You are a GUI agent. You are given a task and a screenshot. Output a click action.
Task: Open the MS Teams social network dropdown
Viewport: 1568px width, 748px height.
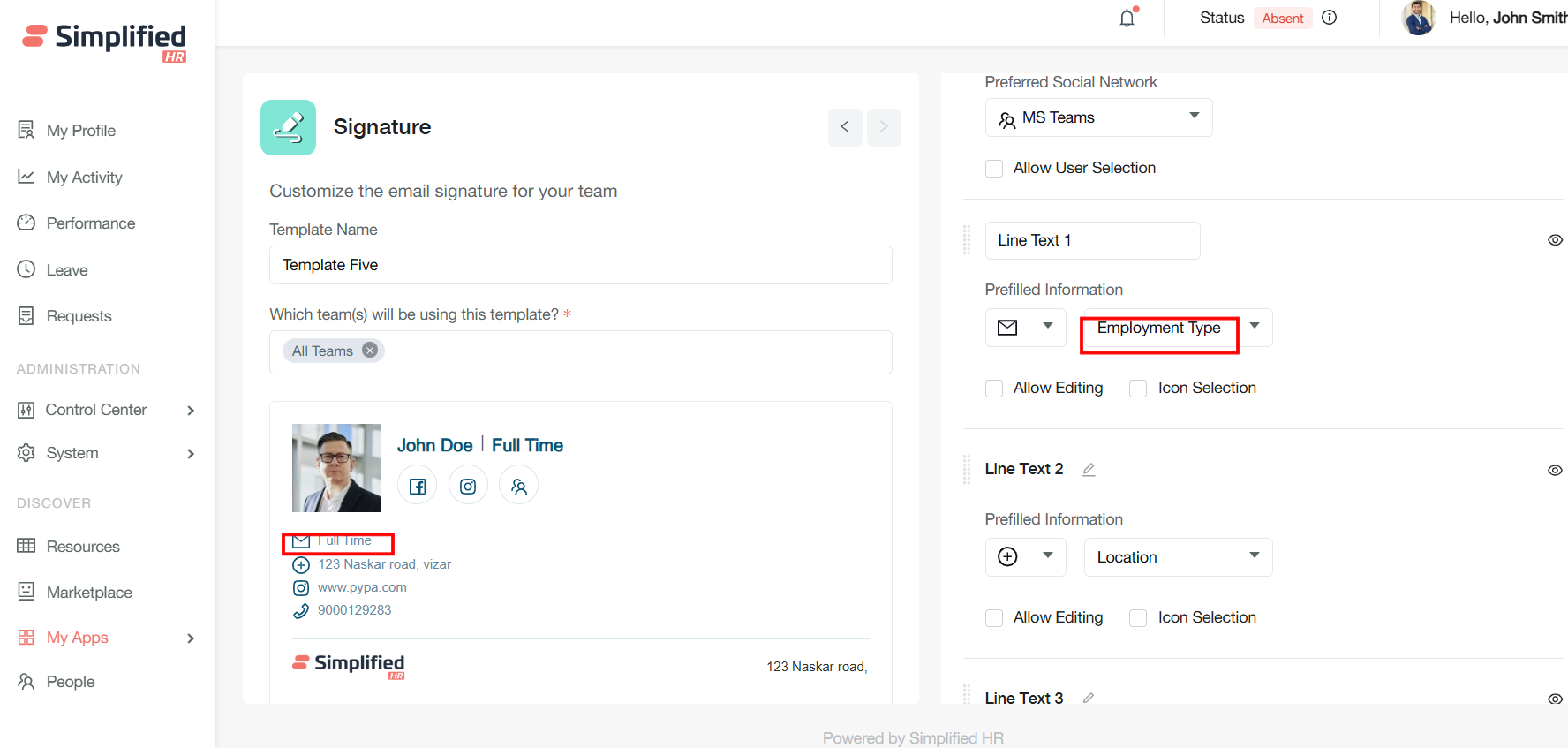[x=1098, y=117]
